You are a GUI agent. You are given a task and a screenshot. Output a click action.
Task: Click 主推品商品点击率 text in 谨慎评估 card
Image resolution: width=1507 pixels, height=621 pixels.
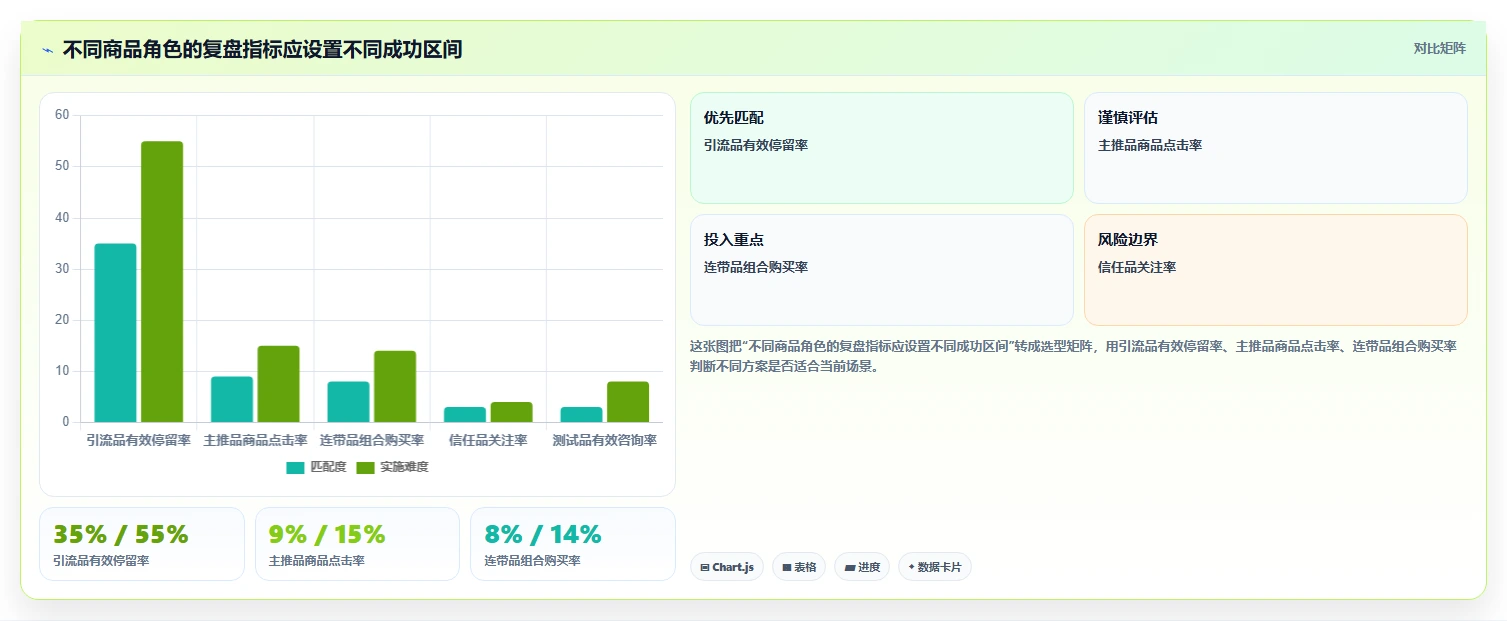coord(1150,145)
